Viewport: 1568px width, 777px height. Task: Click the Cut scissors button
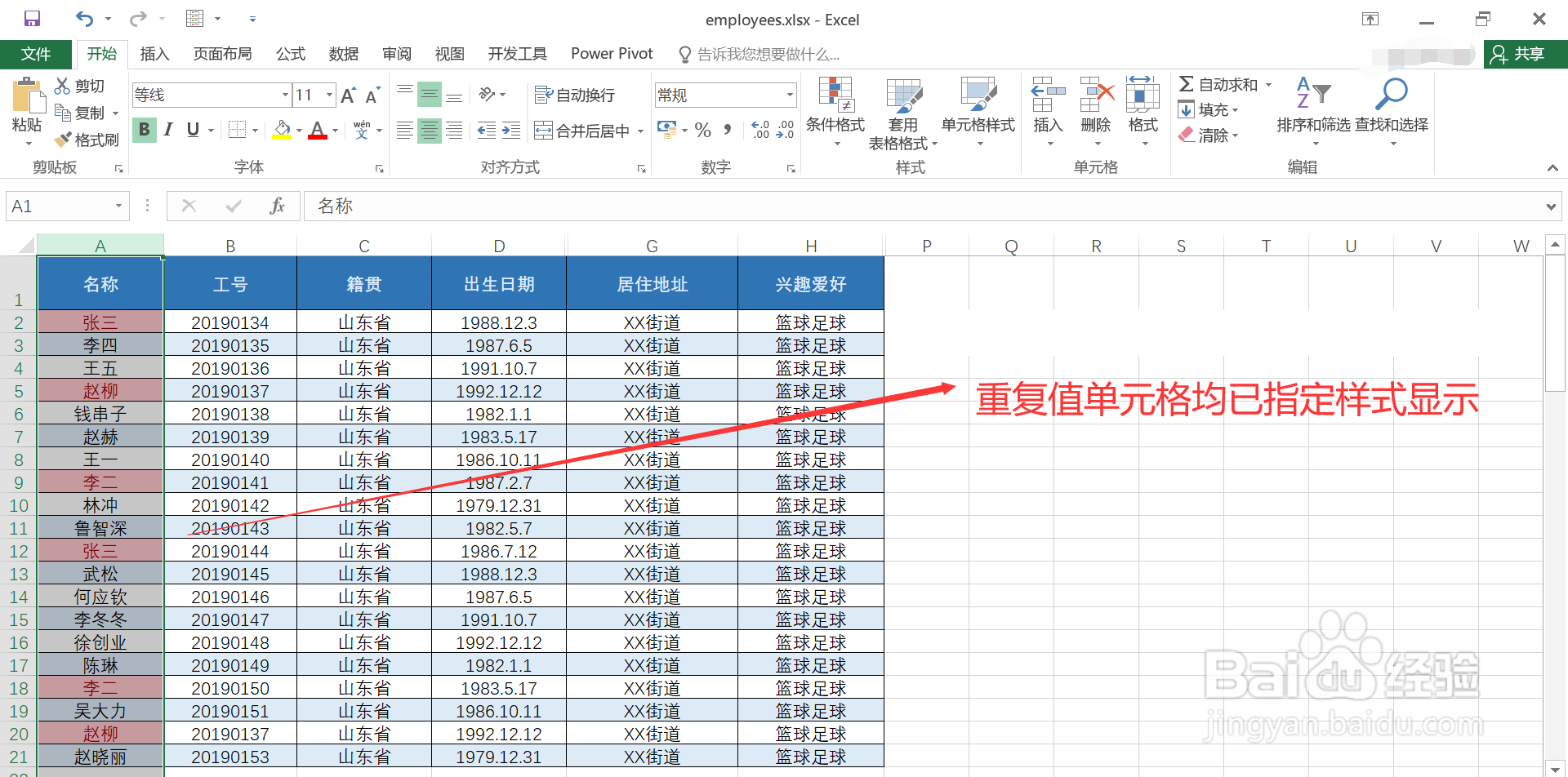click(x=80, y=86)
